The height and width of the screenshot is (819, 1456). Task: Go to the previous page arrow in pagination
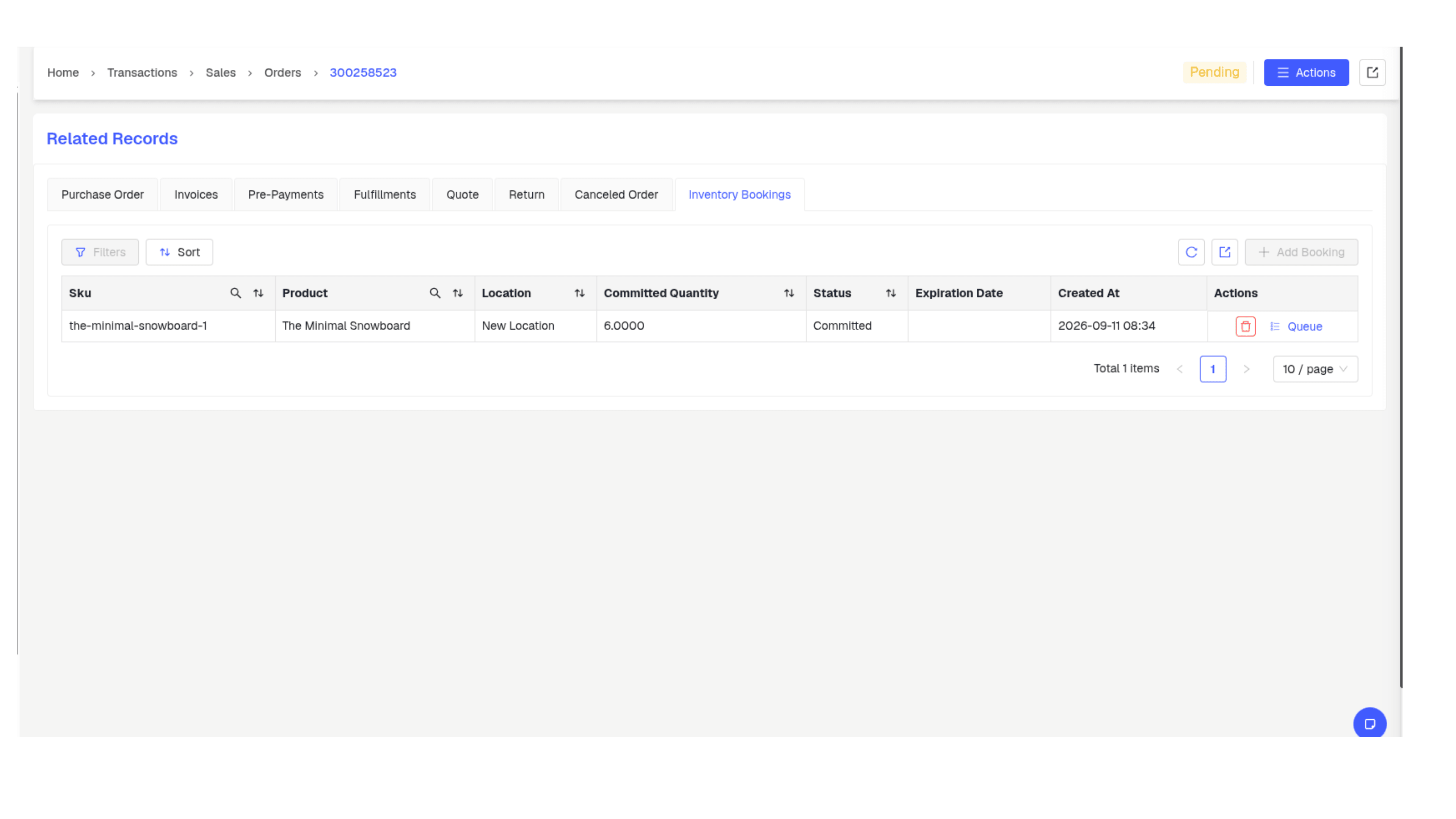1180,369
